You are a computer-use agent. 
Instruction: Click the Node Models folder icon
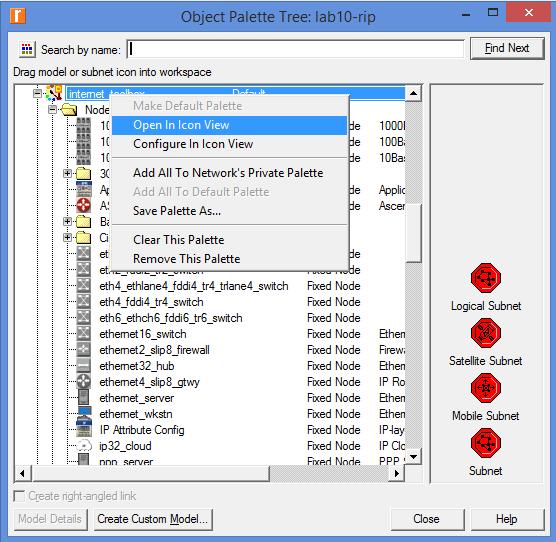[69, 110]
